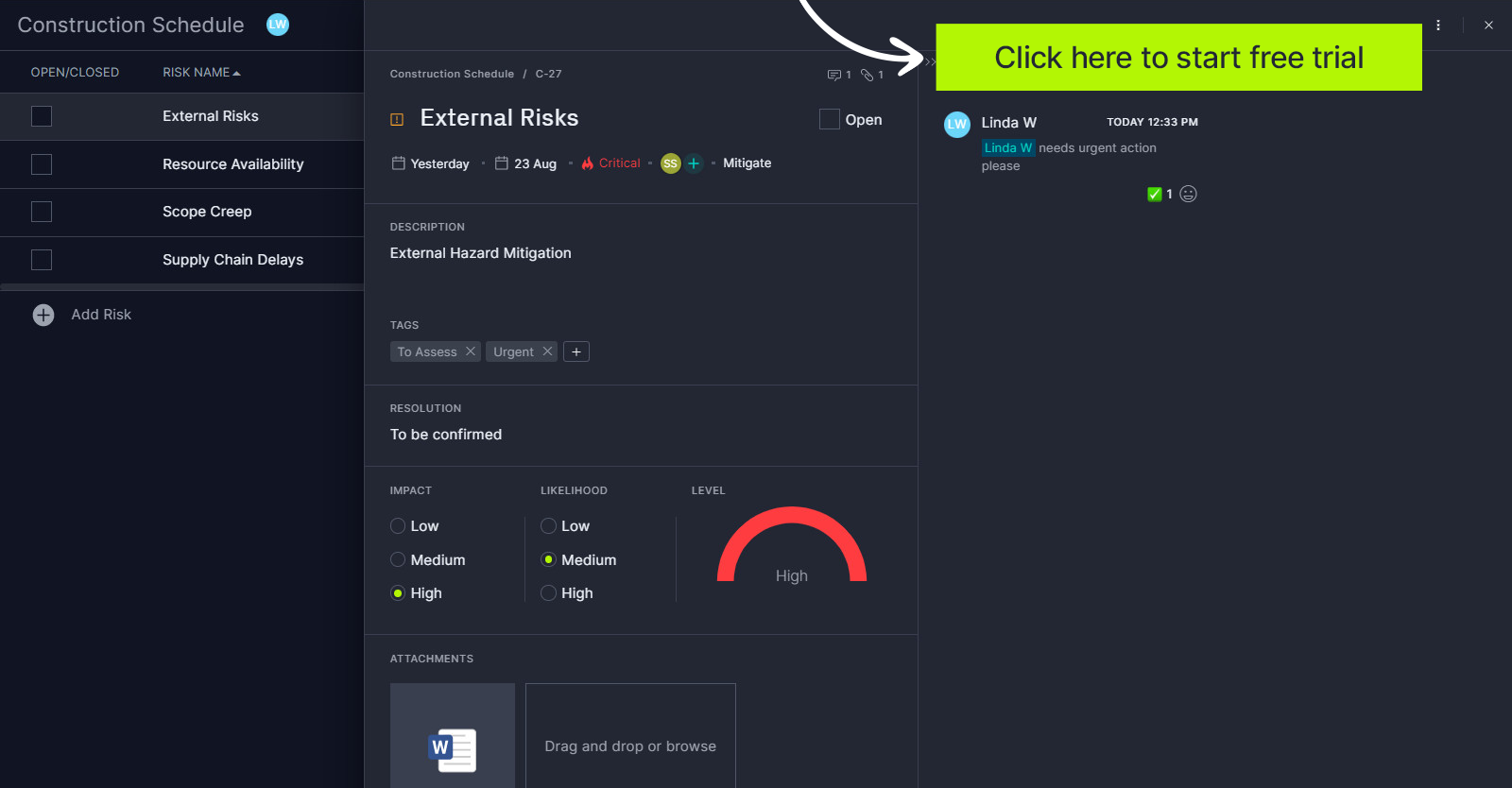Remove the To Assess tag
The height and width of the screenshot is (788, 1512).
coord(470,351)
